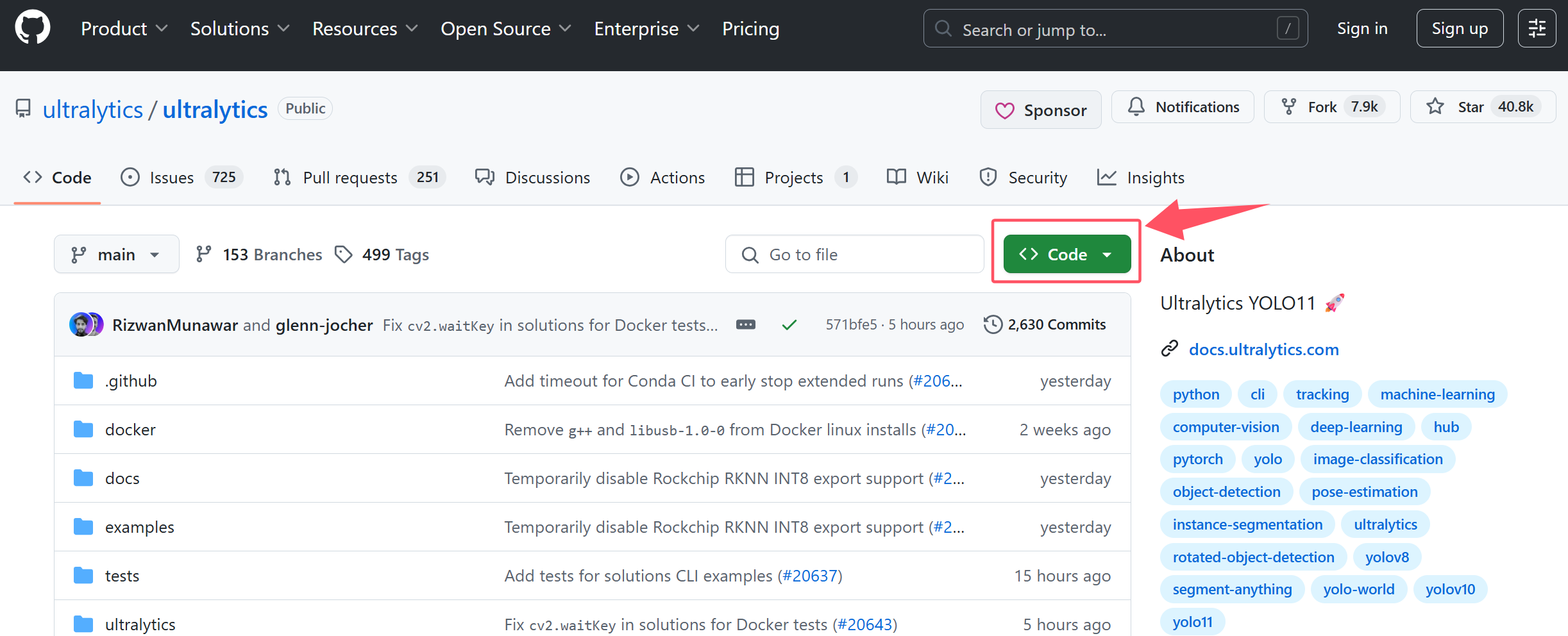1568x636 pixels.
Task: Click the Notifications bell icon
Action: [x=1136, y=107]
